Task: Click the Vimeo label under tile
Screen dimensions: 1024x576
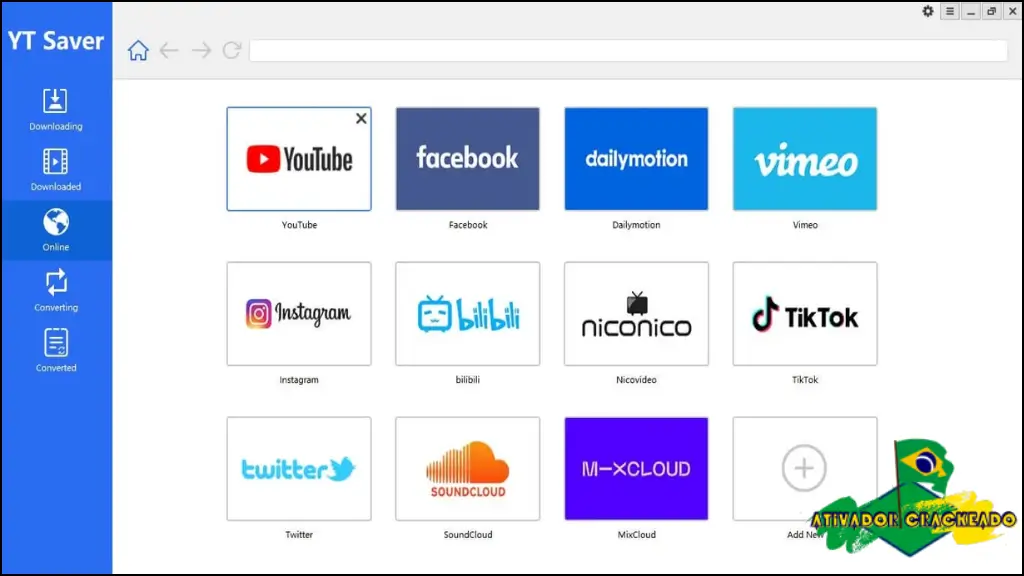Action: (805, 225)
